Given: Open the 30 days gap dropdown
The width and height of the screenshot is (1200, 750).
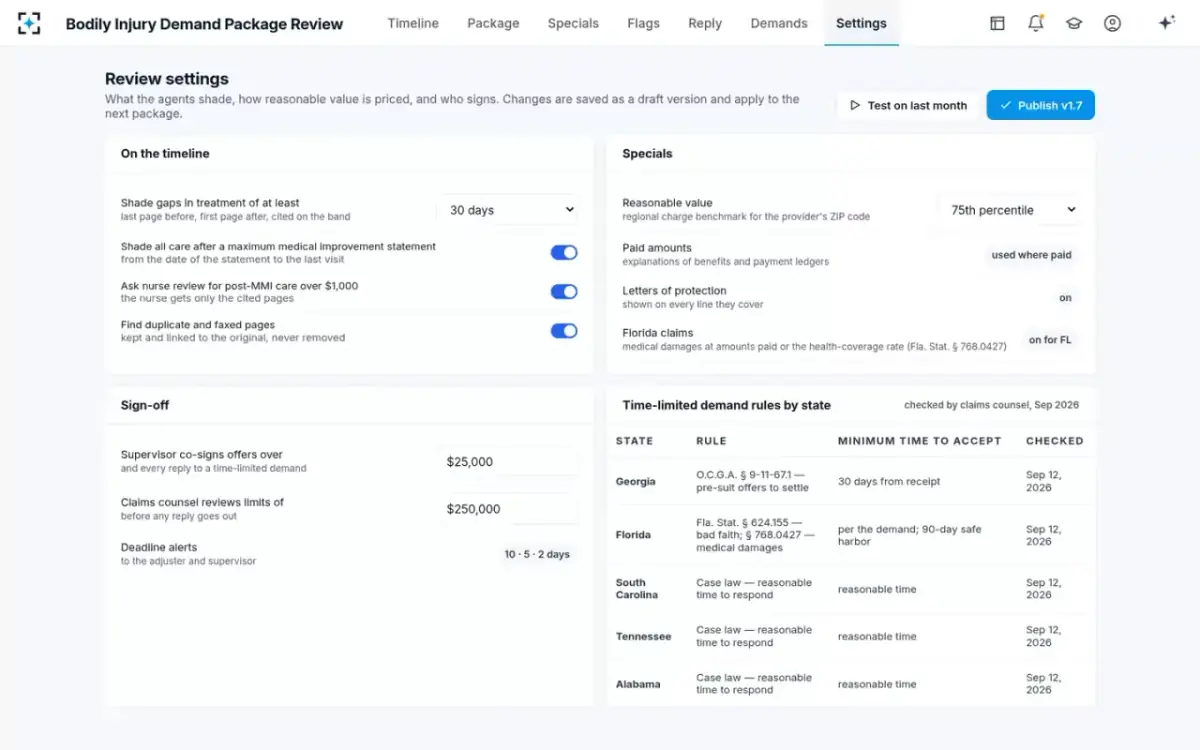Looking at the screenshot, I should (x=509, y=210).
